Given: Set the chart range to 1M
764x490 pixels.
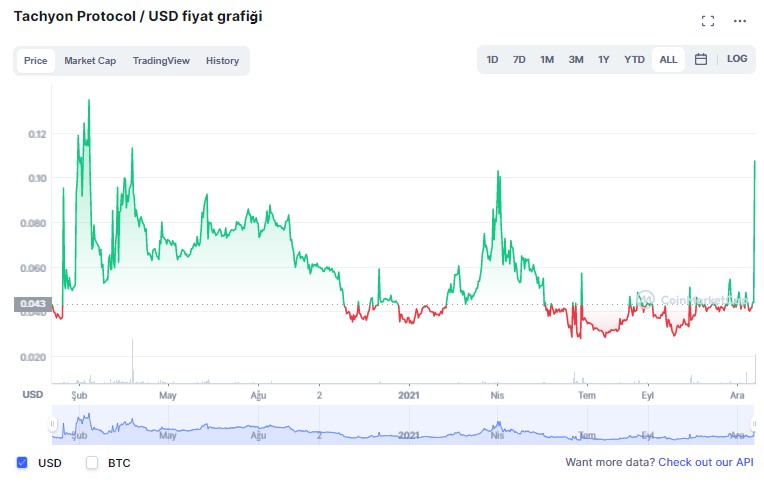Looking at the screenshot, I should click(547, 59).
